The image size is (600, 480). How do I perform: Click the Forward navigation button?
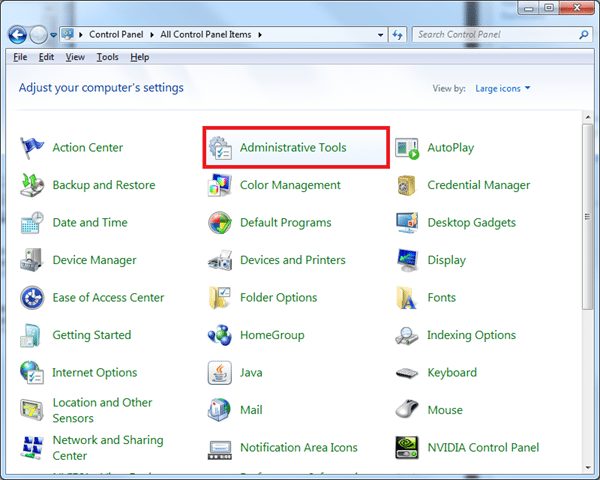(x=38, y=35)
